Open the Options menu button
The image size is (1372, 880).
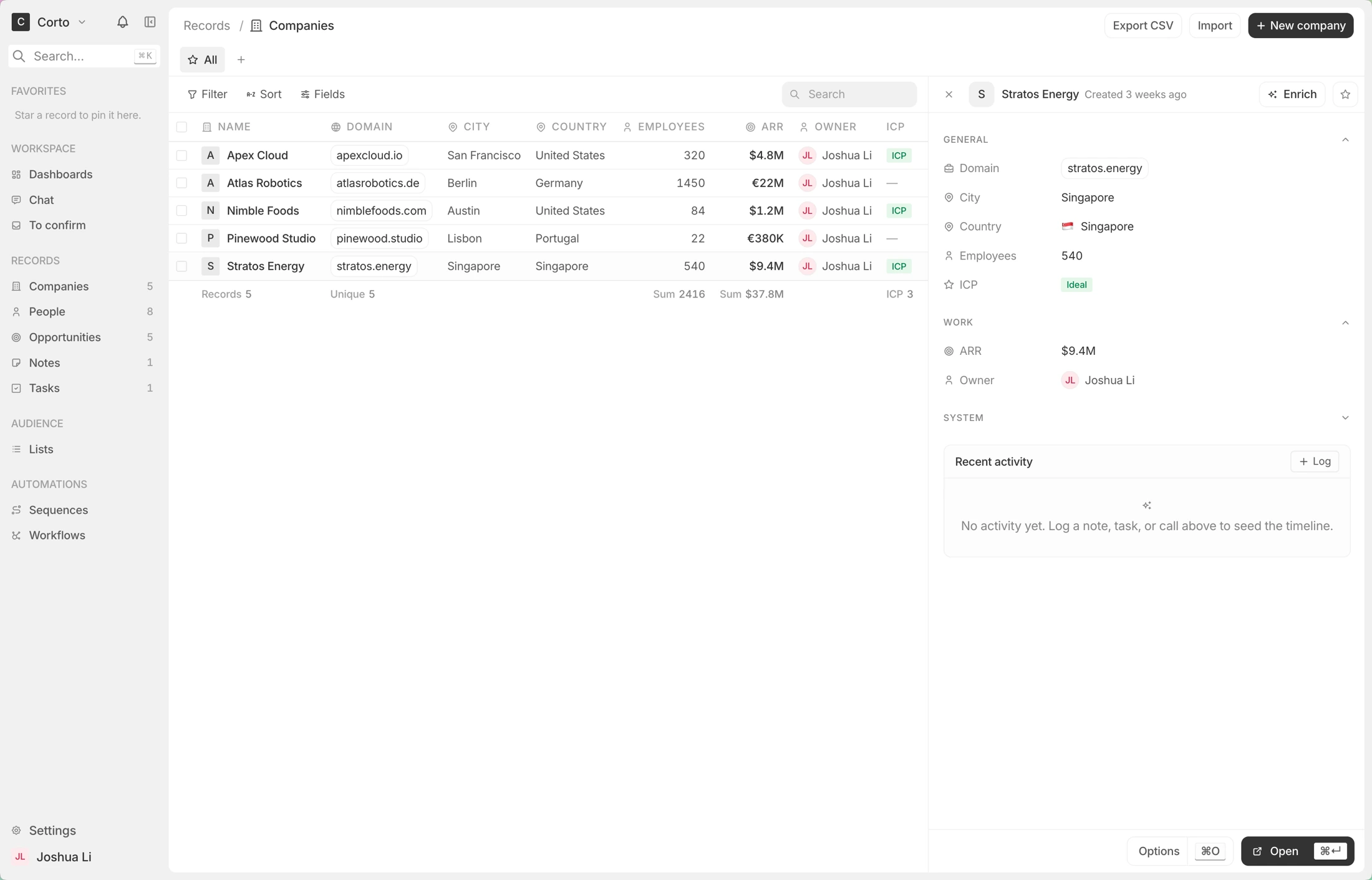pos(1179,851)
